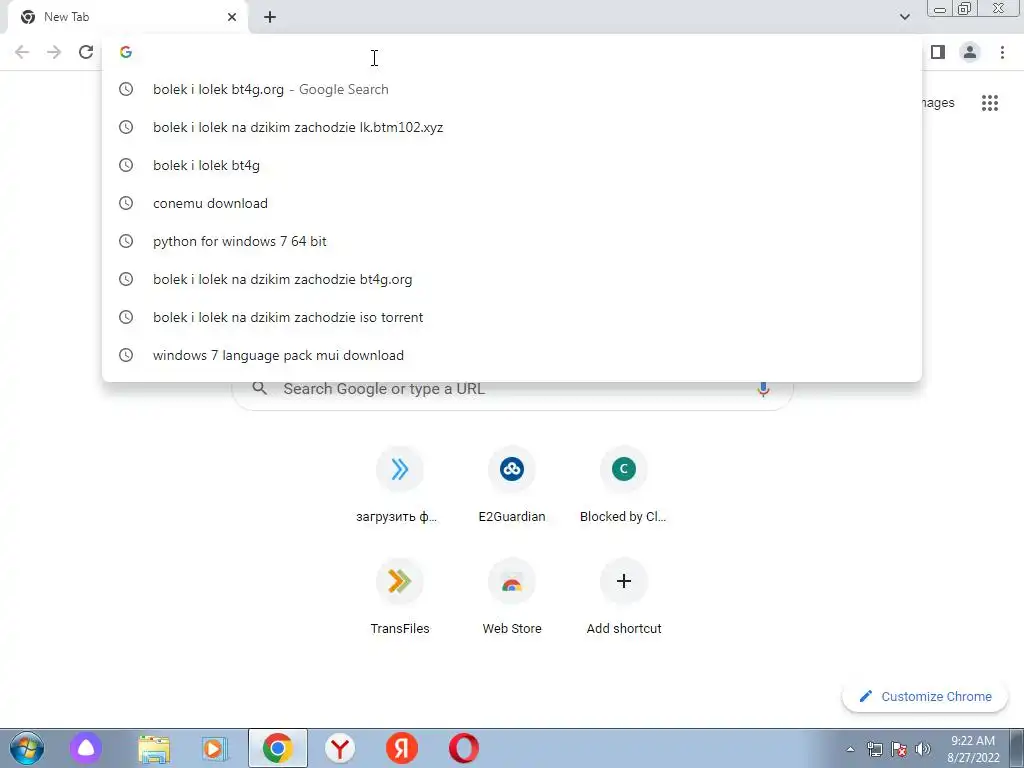Open the volume speaker tray icon
Screen dimensions: 1024x768
coord(923,749)
